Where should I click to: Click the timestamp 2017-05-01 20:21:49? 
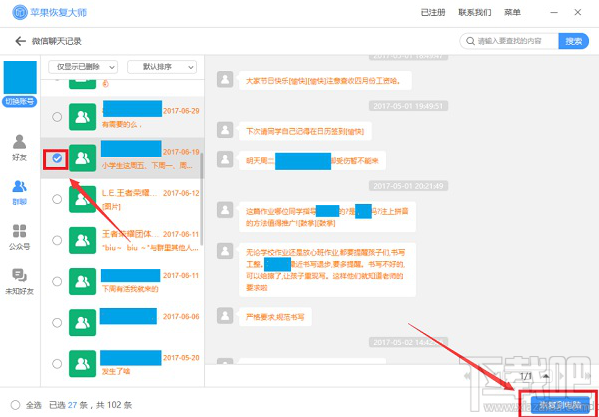408,186
